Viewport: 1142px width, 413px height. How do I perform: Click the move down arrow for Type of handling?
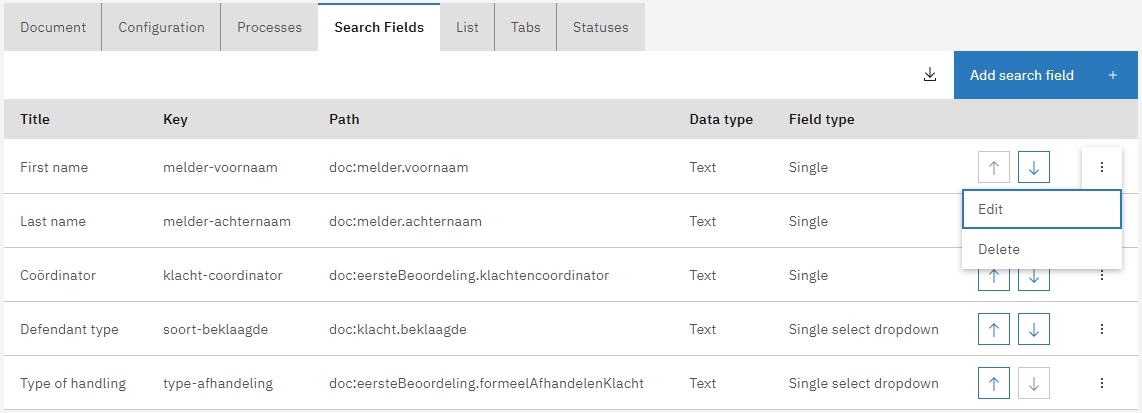(x=1033, y=383)
